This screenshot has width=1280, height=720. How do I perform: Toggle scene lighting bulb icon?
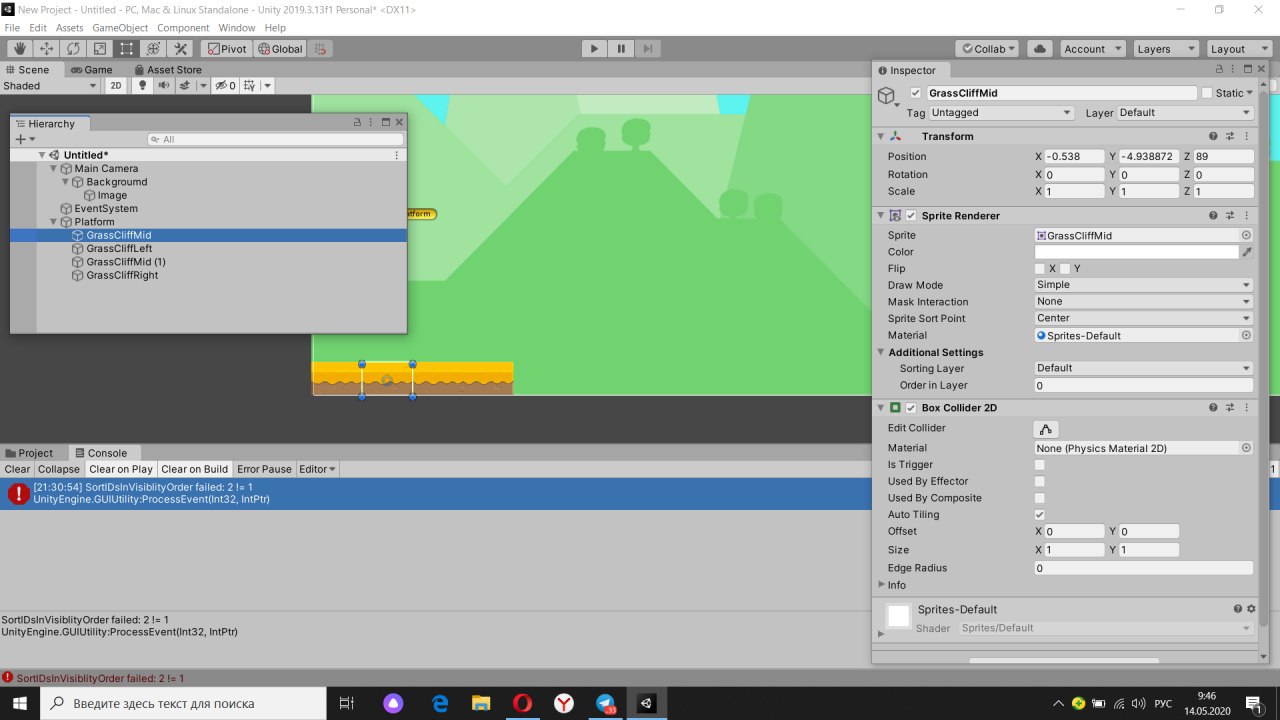(142, 86)
